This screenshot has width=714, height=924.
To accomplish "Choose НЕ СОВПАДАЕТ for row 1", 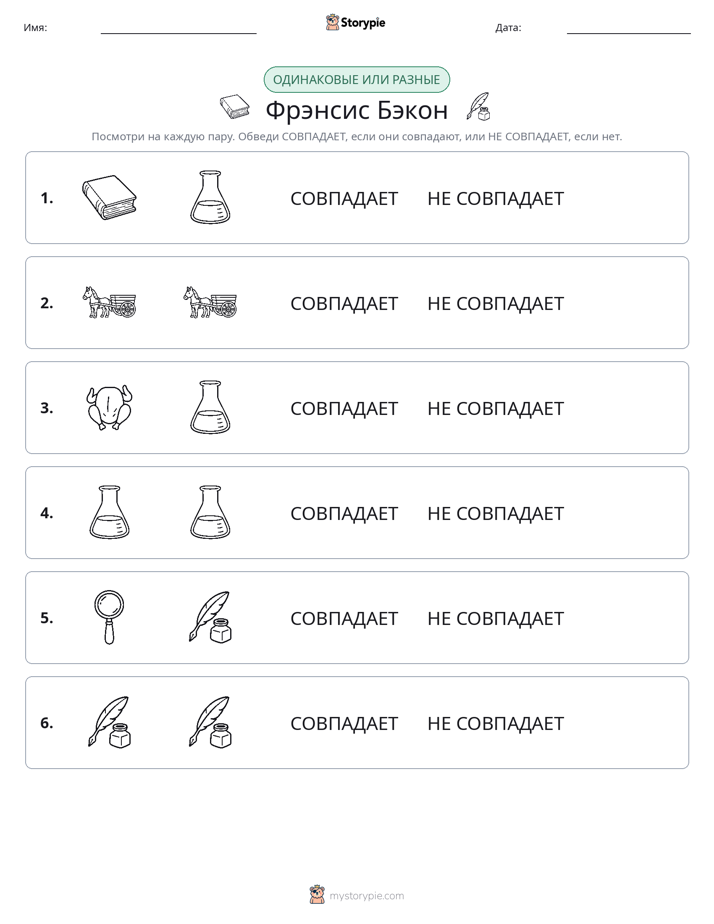I will click(x=495, y=199).
